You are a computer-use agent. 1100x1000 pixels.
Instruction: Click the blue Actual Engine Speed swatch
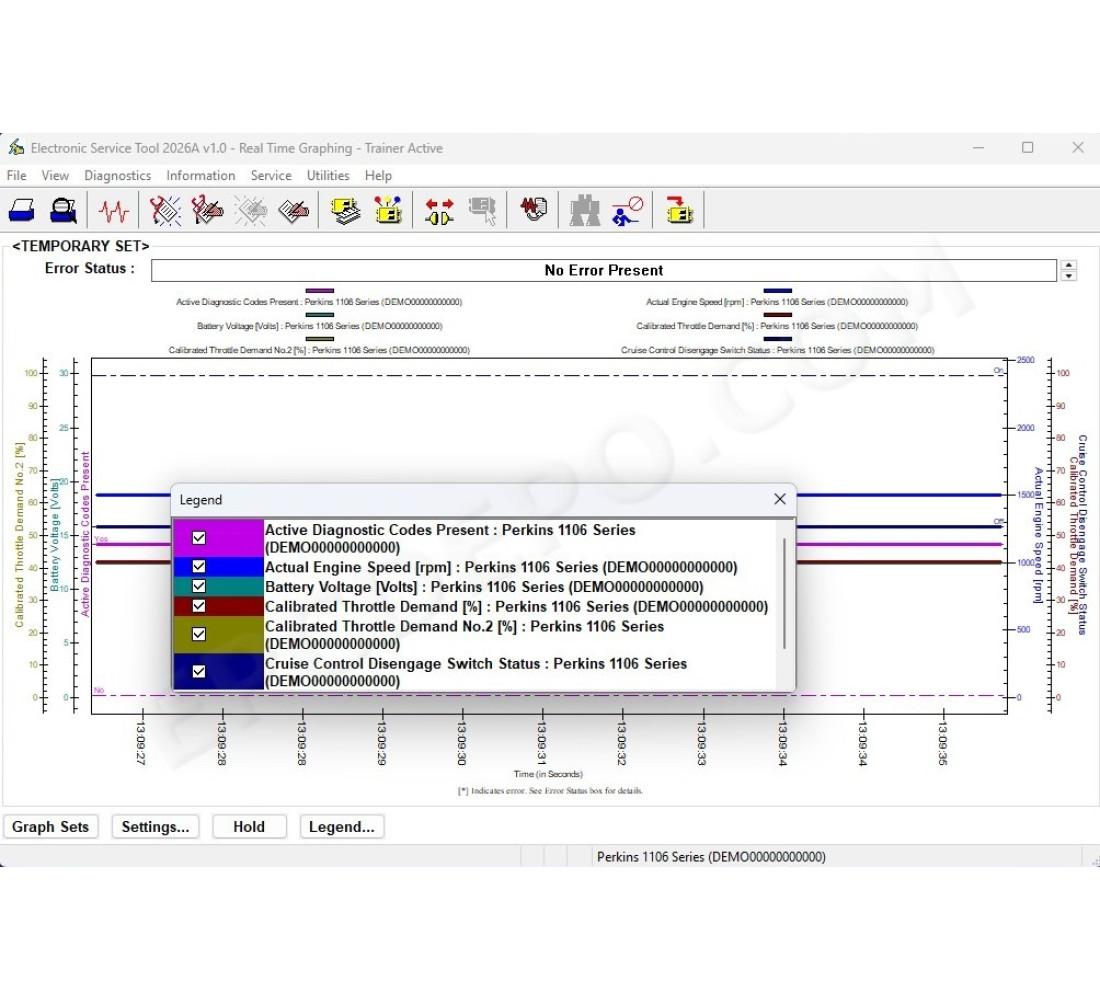click(x=218, y=566)
